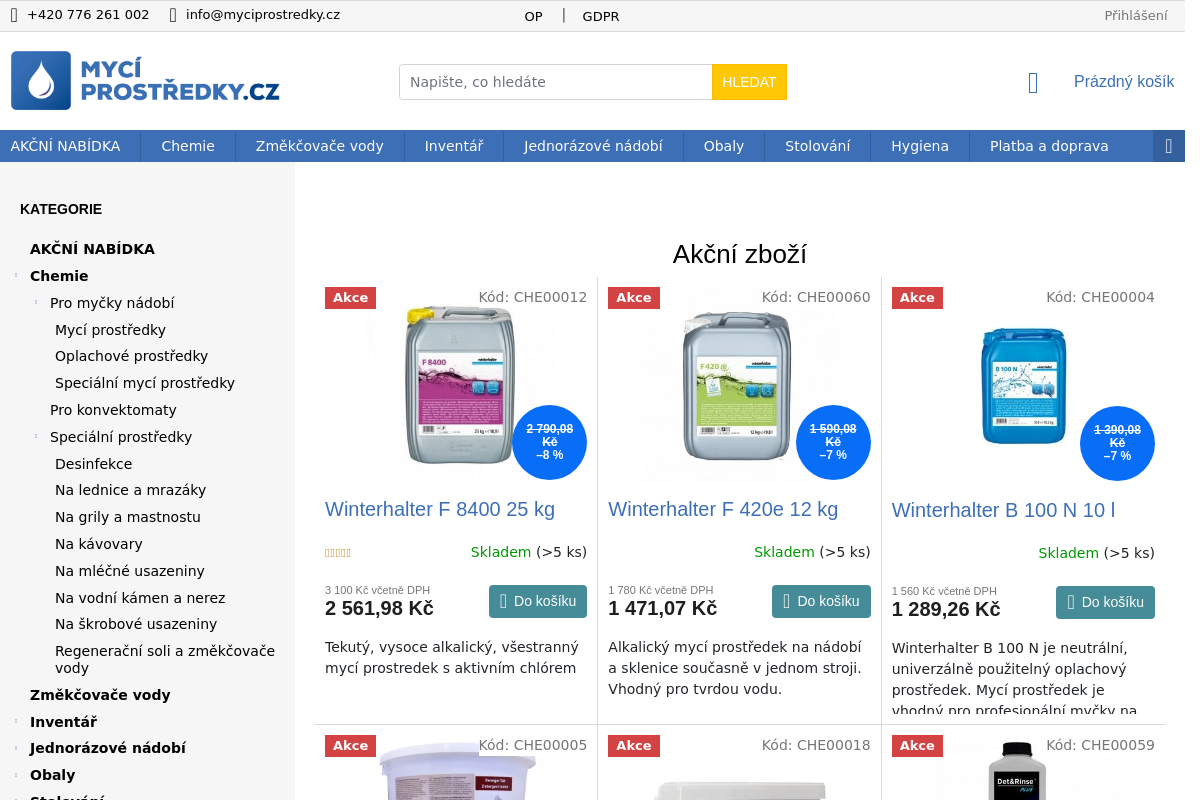Screen dimensions: 1200x800
Task: Open the GDPR link
Action: [x=601, y=16]
